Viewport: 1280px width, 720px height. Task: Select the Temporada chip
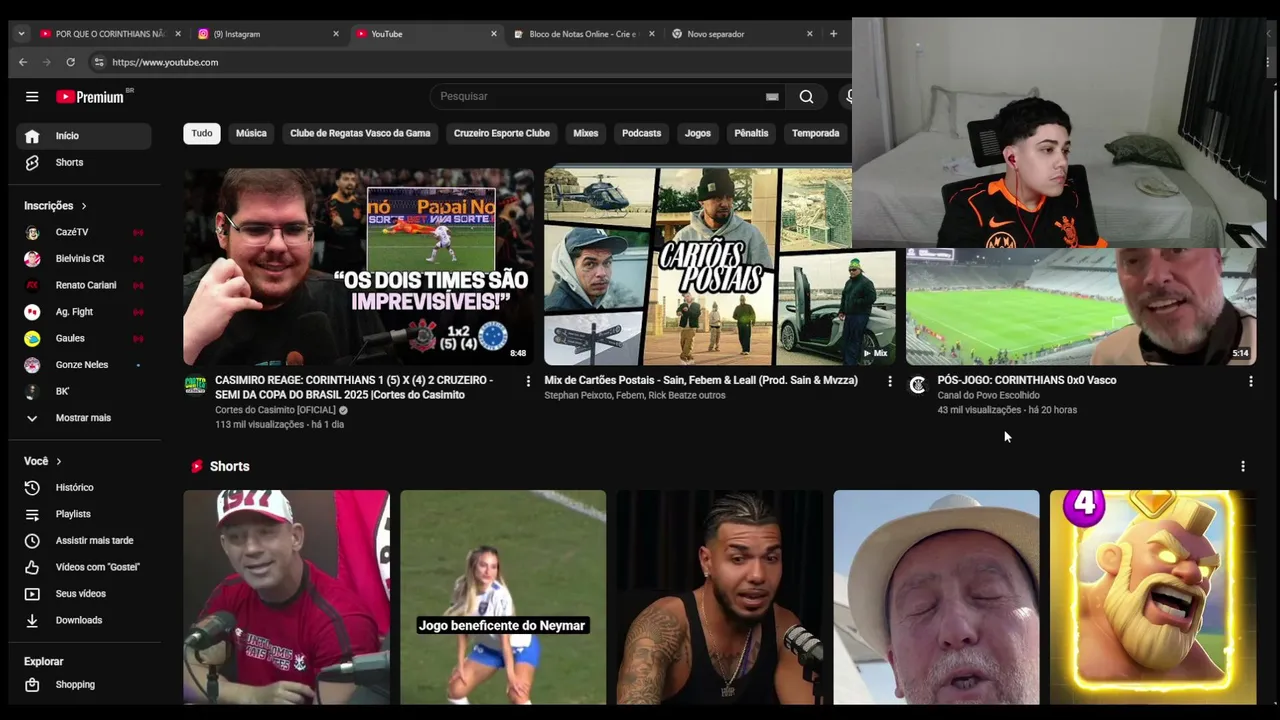point(816,133)
